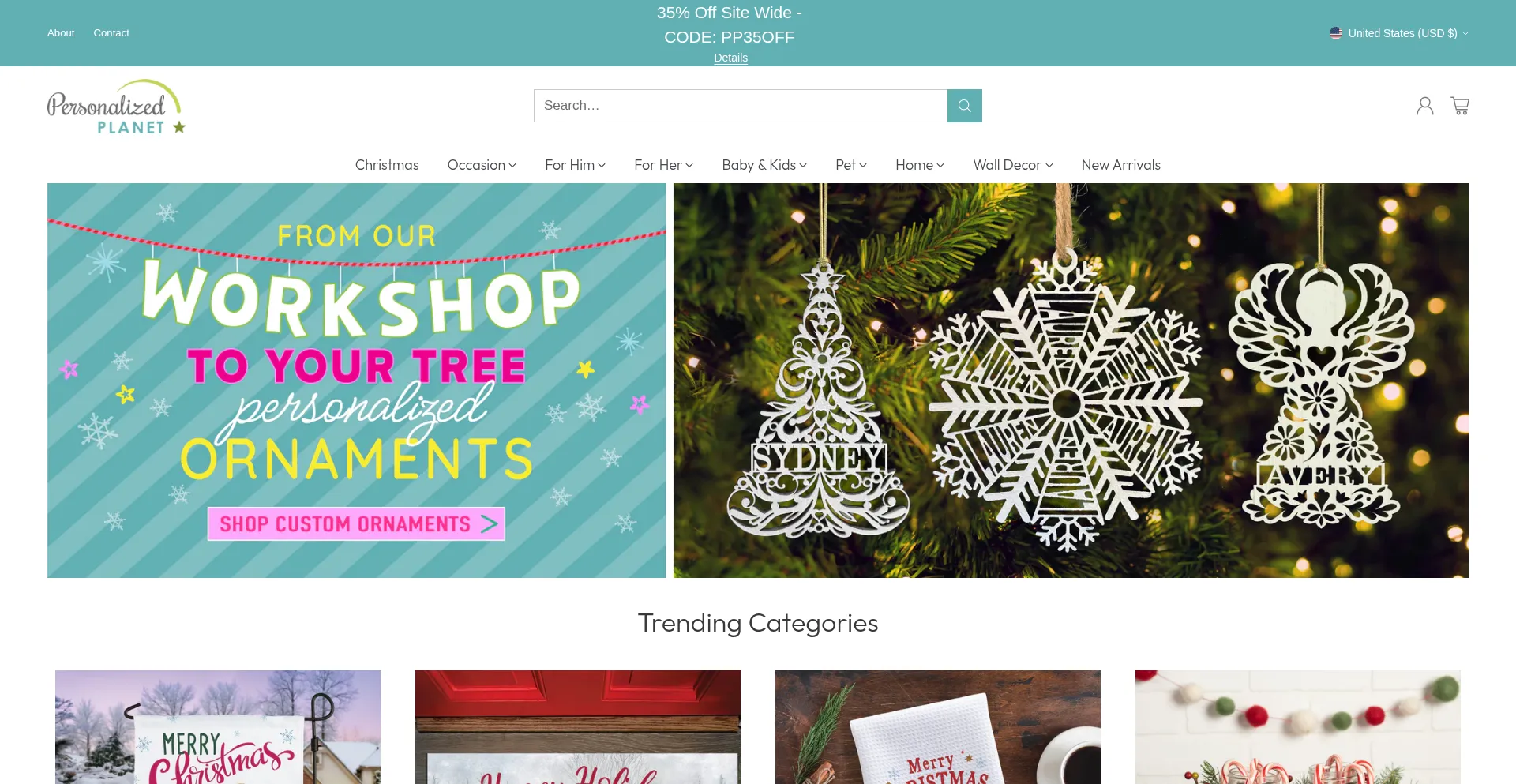Click the United States flag icon

pos(1336,33)
